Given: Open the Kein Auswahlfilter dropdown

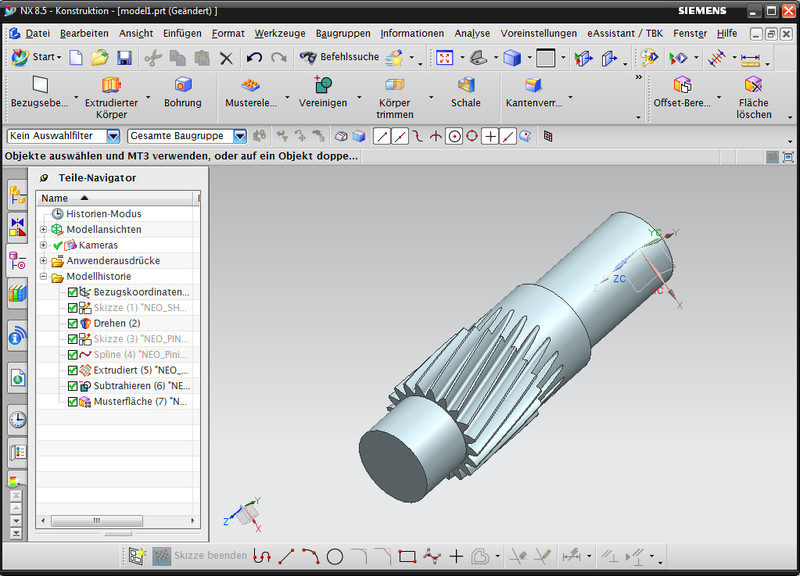Looking at the screenshot, I should tap(113, 136).
